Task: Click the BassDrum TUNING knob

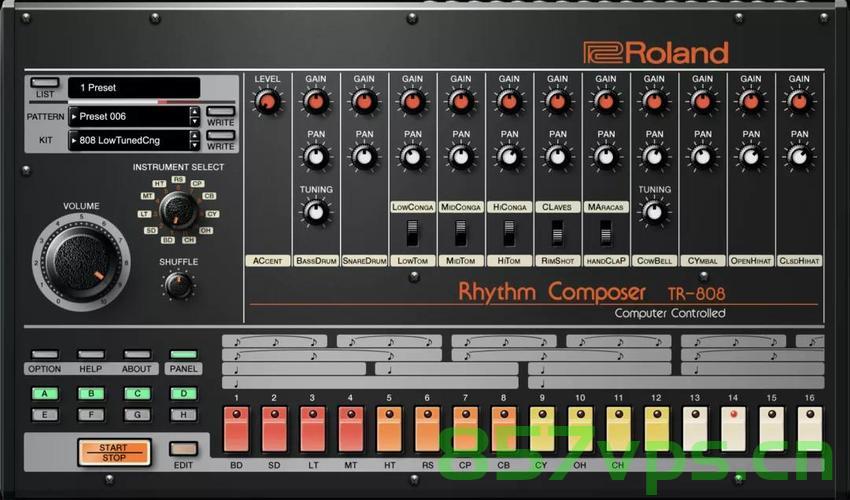Action: point(315,212)
